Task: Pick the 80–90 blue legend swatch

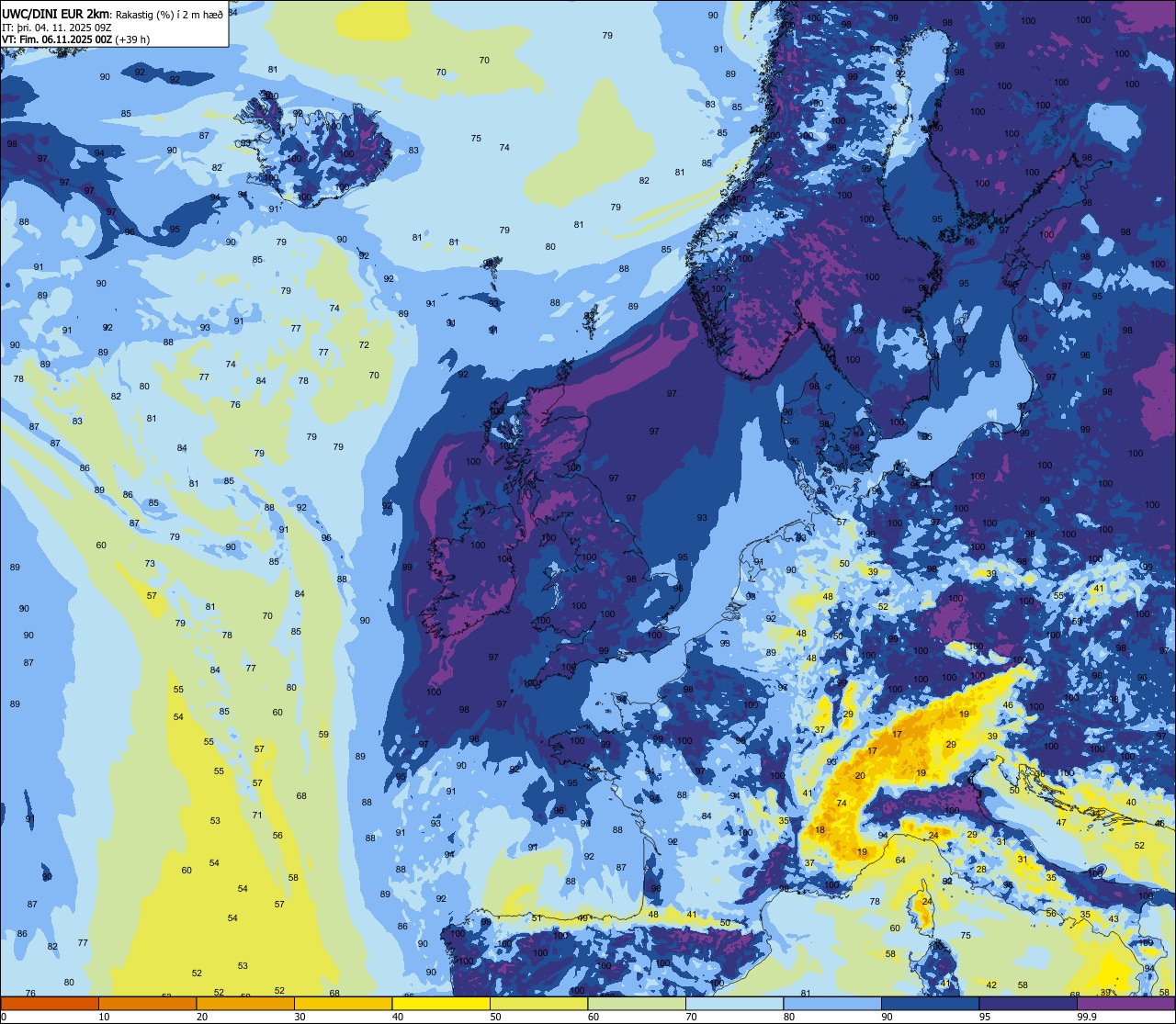Action: coord(832,1003)
